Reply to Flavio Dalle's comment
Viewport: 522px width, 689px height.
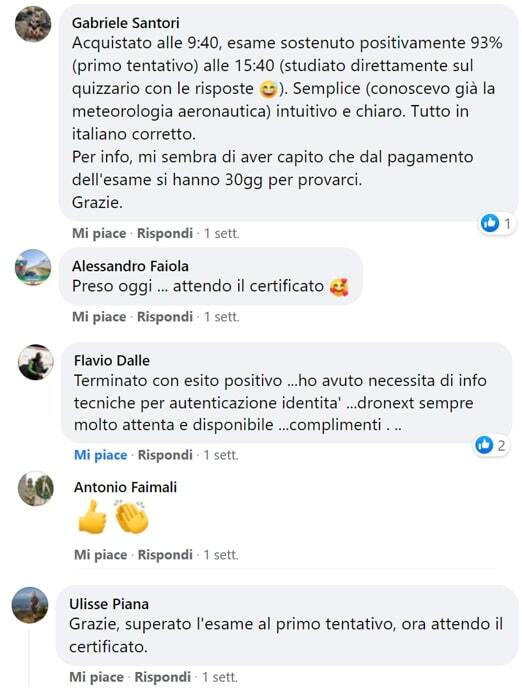(165, 455)
